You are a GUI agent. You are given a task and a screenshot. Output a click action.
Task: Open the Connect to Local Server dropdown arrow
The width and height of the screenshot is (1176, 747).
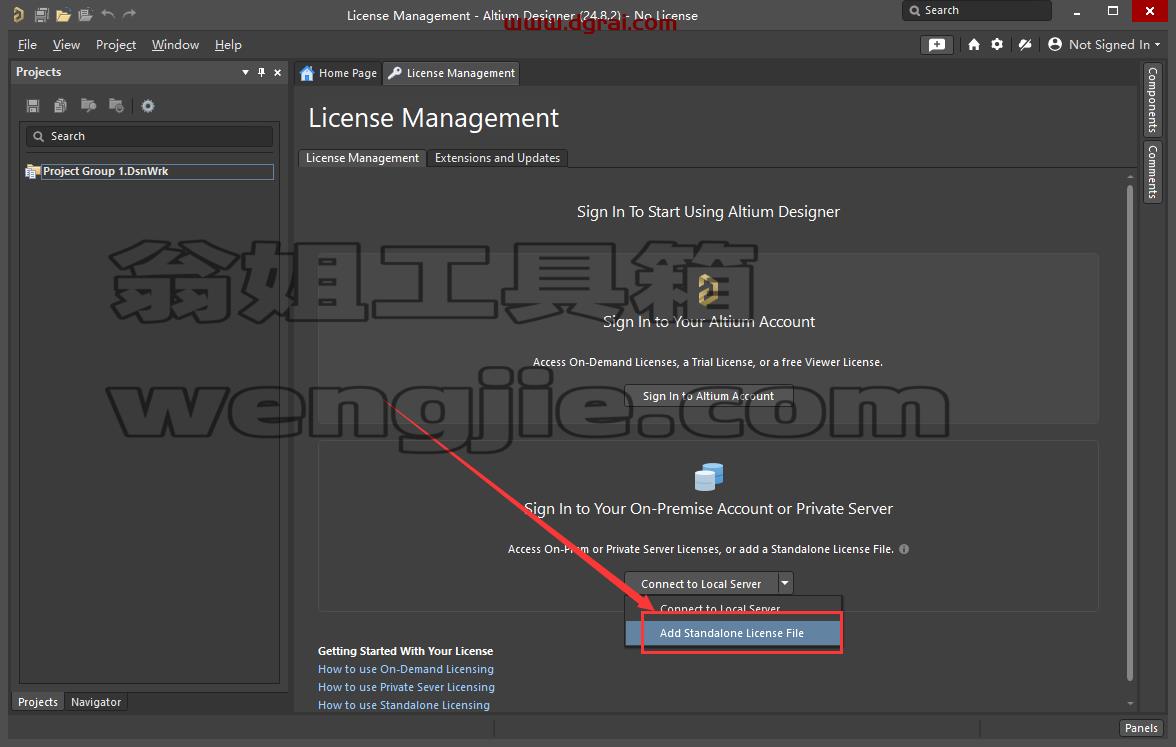coord(784,583)
